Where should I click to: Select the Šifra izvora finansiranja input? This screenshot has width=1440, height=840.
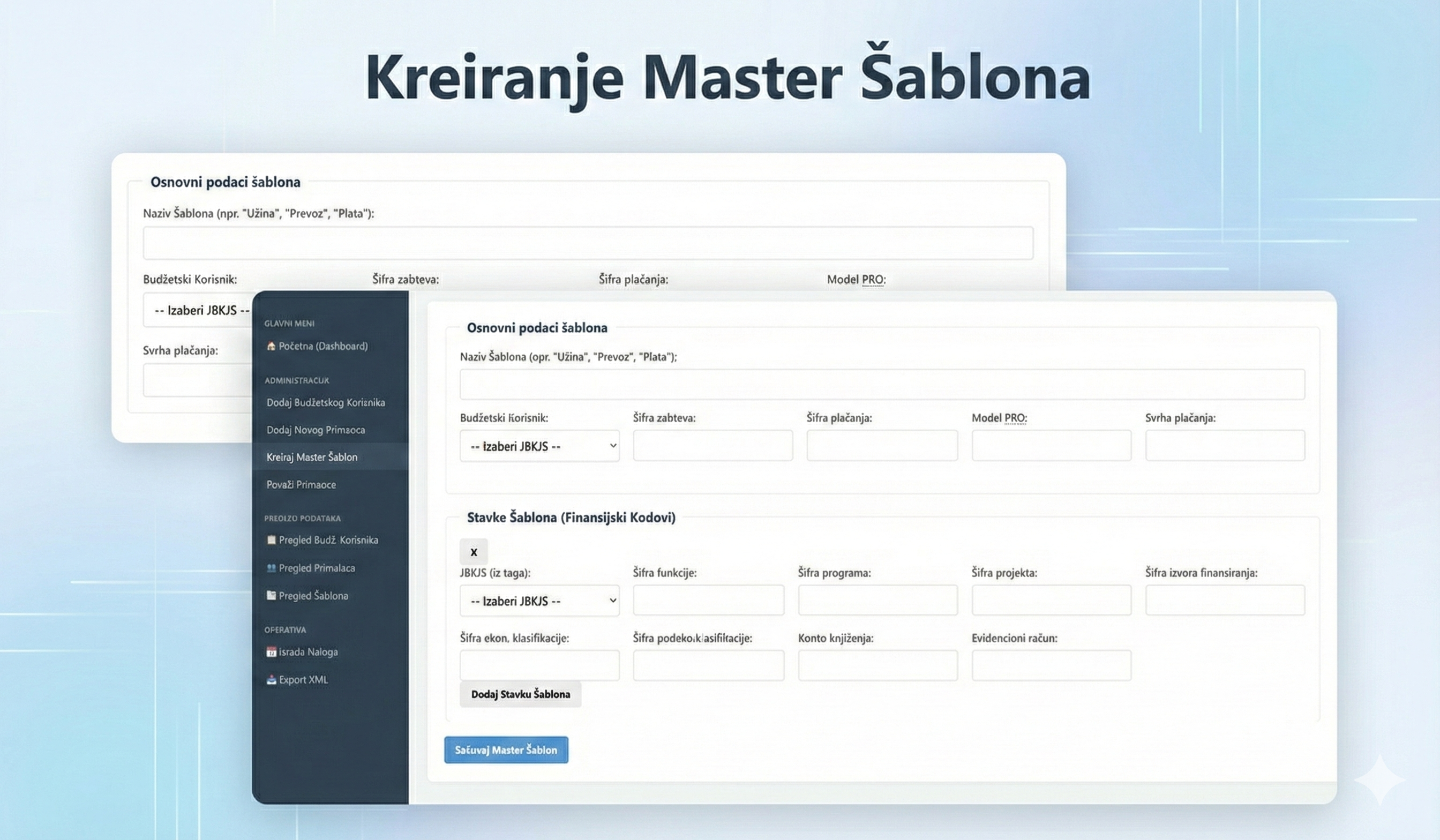pyautogui.click(x=1225, y=601)
